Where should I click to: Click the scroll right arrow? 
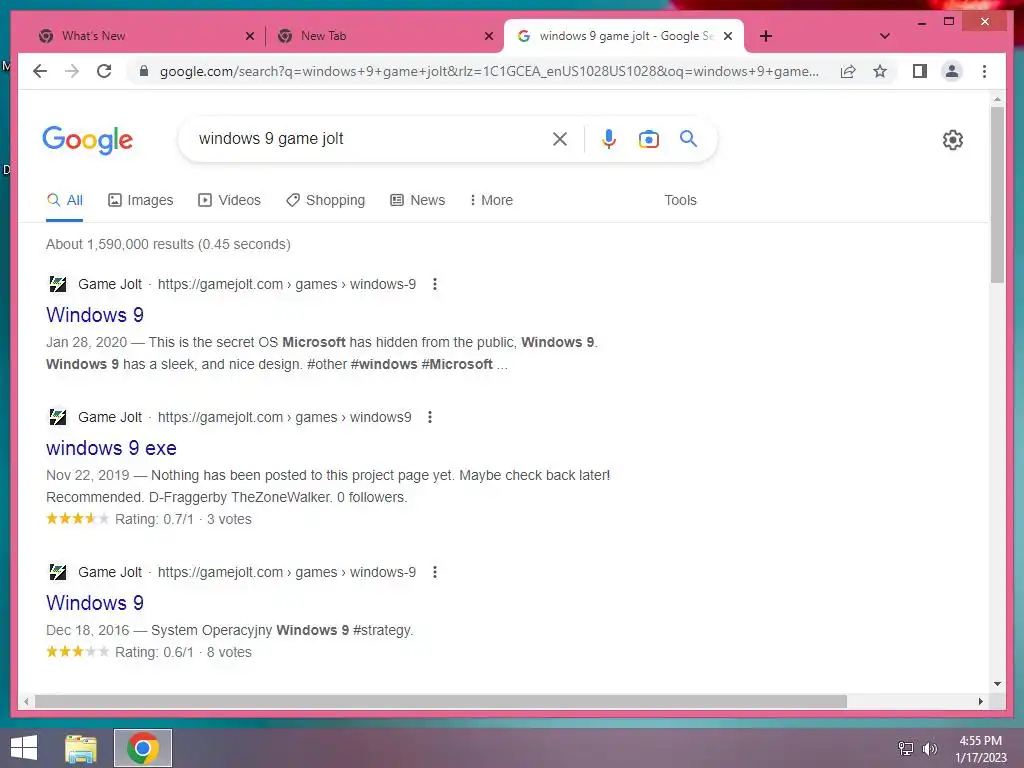point(980,701)
